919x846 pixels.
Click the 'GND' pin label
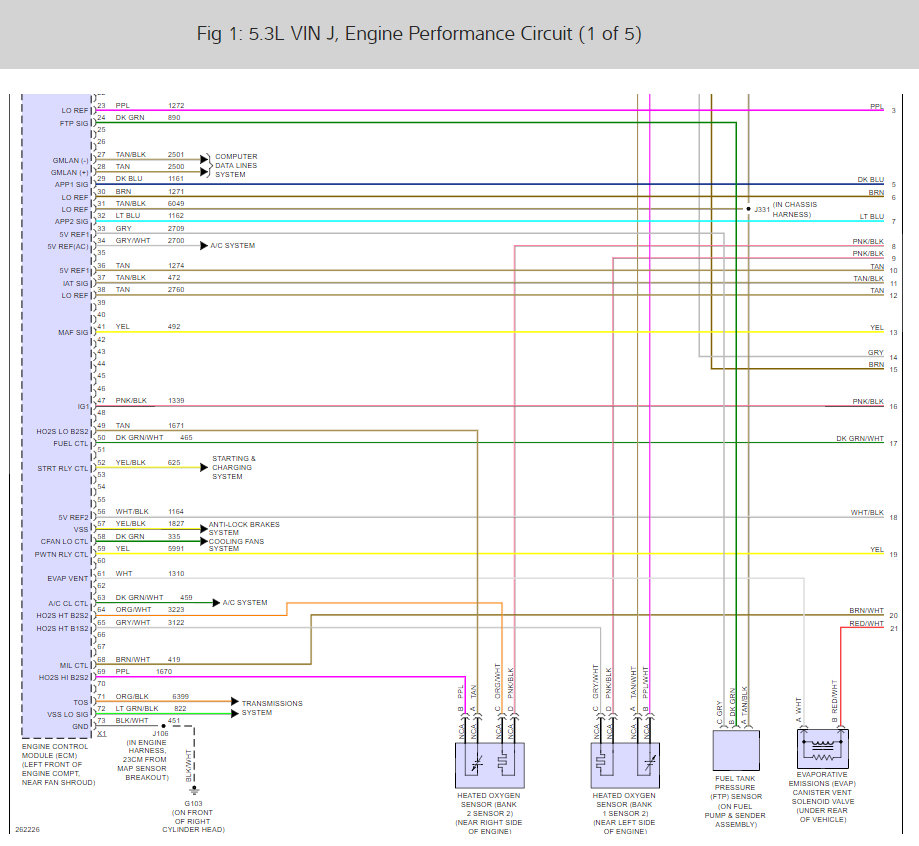(80, 726)
